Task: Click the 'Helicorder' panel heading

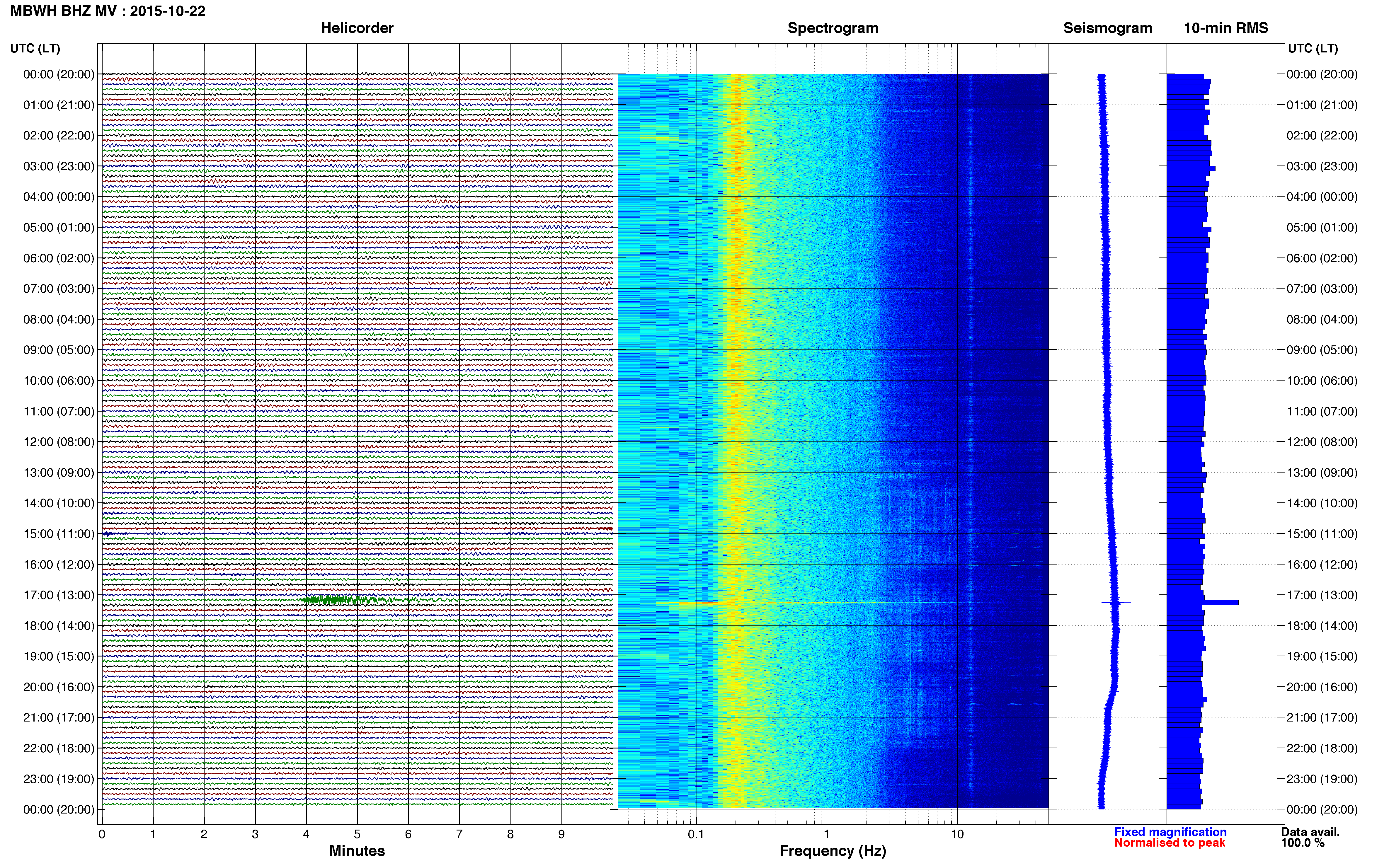Action: coord(357,28)
